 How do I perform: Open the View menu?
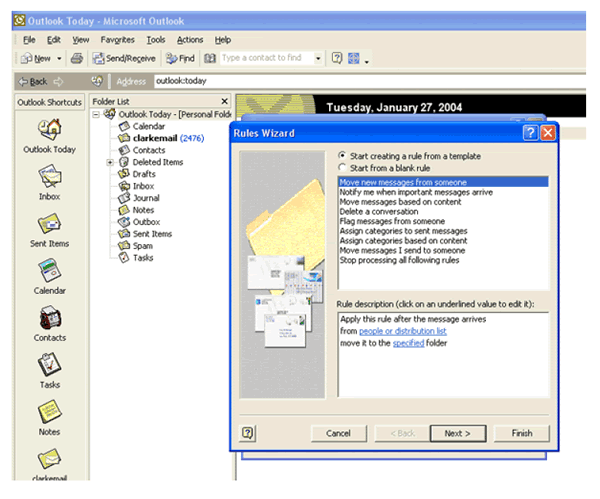click(81, 40)
